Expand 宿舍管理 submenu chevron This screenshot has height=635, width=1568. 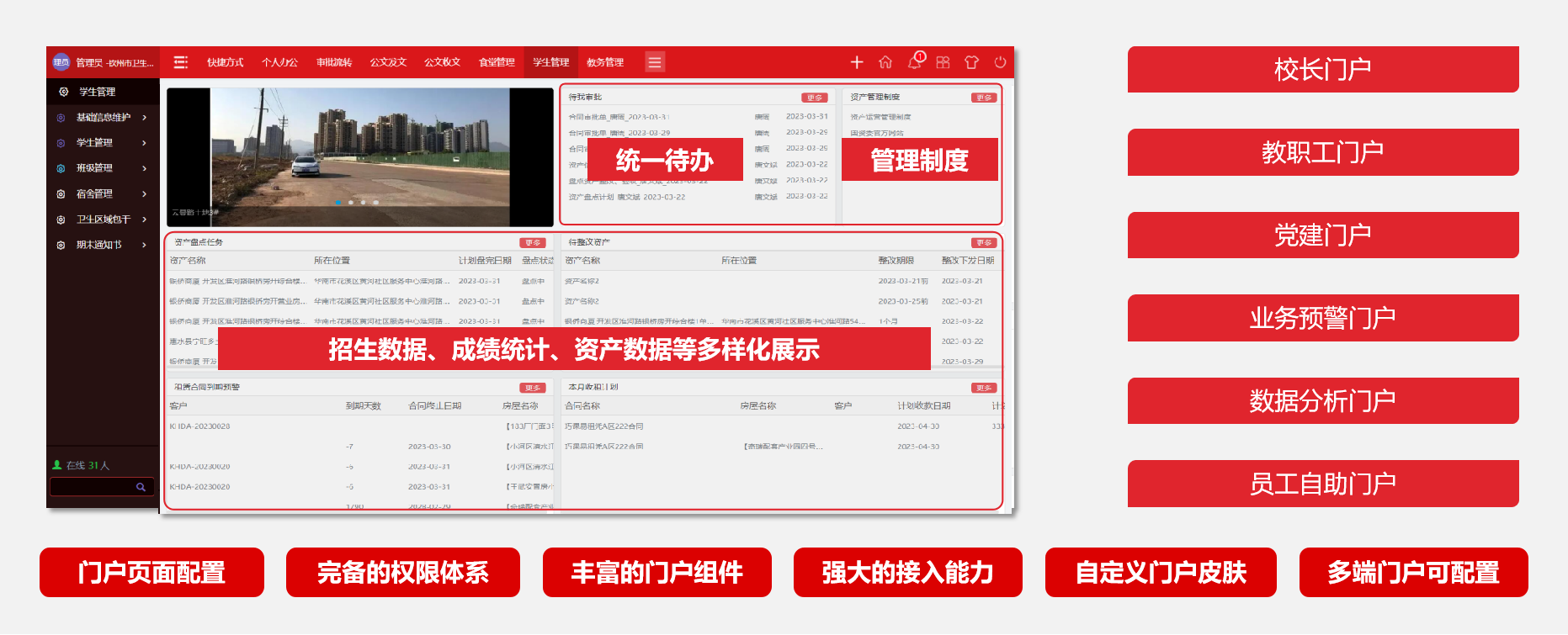point(145,194)
